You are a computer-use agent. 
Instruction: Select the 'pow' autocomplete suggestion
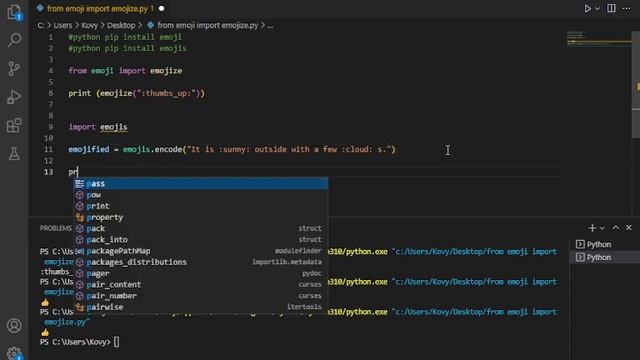pos(200,195)
